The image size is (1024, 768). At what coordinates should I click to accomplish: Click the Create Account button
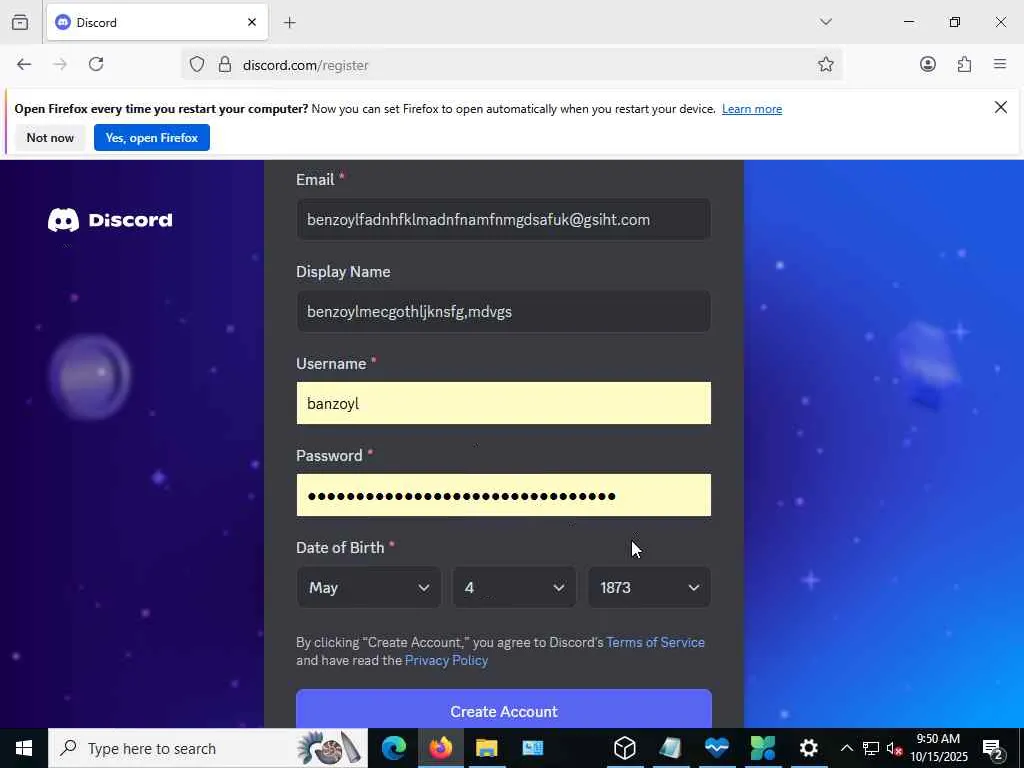504,709
